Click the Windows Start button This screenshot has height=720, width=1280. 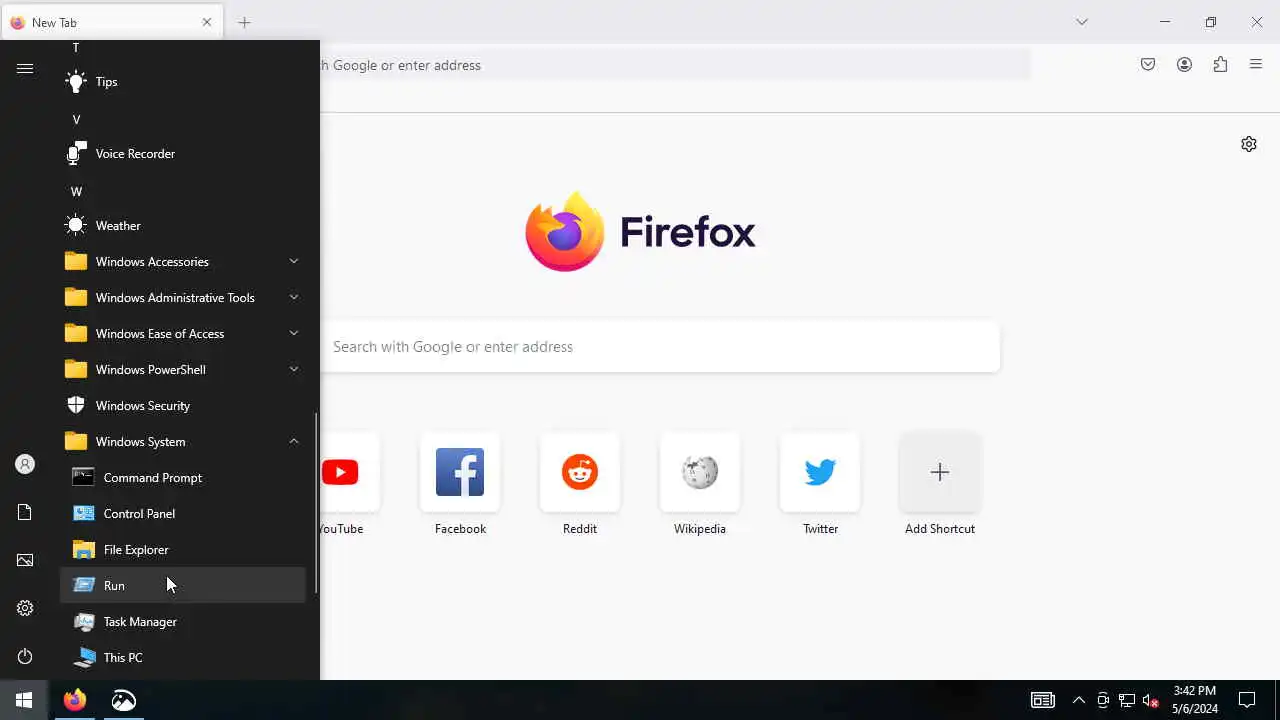pos(24,700)
